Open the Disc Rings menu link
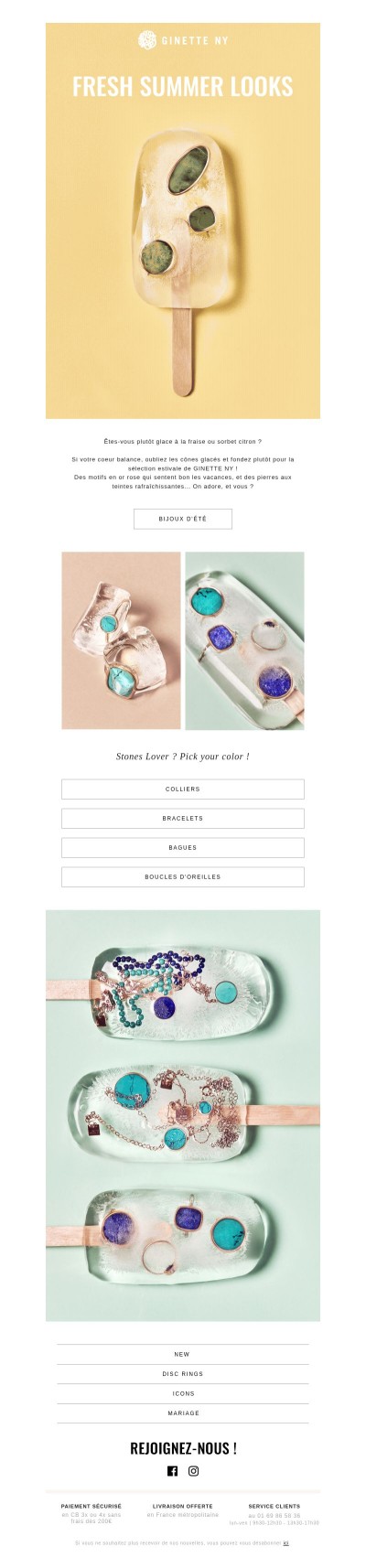This screenshot has height=1568, width=366. click(x=183, y=1374)
